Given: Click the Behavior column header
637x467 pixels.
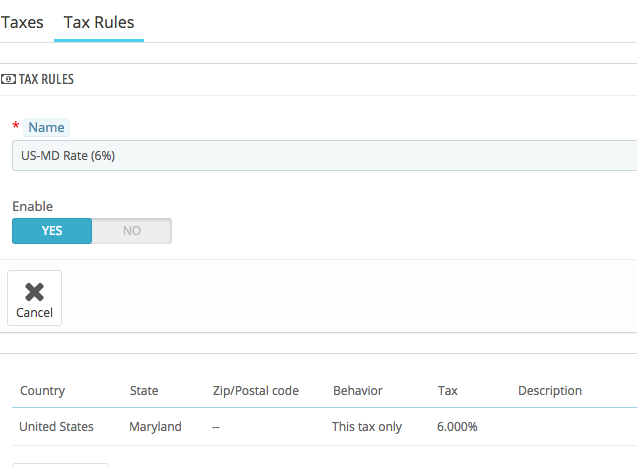Looking at the screenshot, I should click(x=358, y=391).
